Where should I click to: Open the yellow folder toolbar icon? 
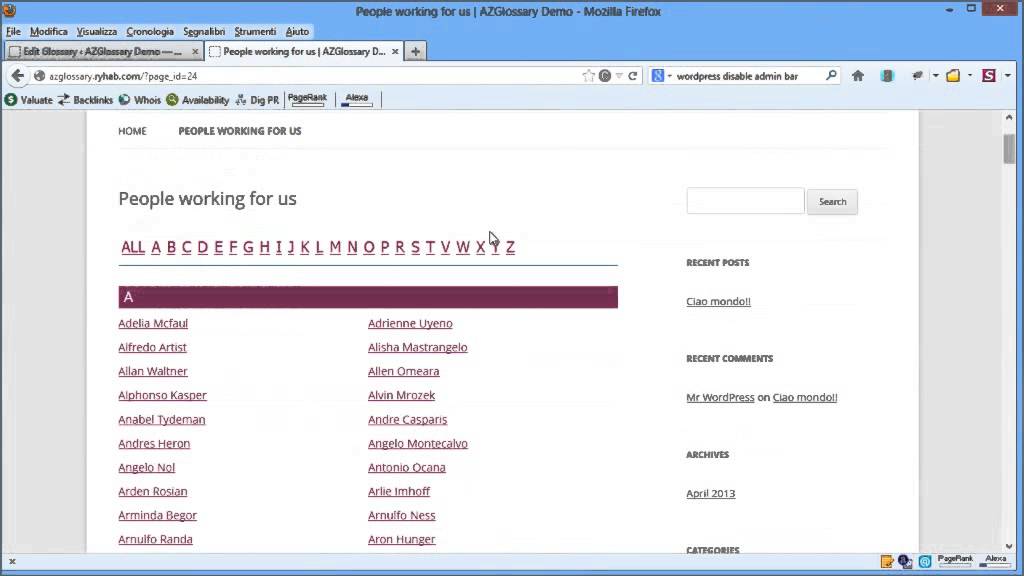point(953,76)
